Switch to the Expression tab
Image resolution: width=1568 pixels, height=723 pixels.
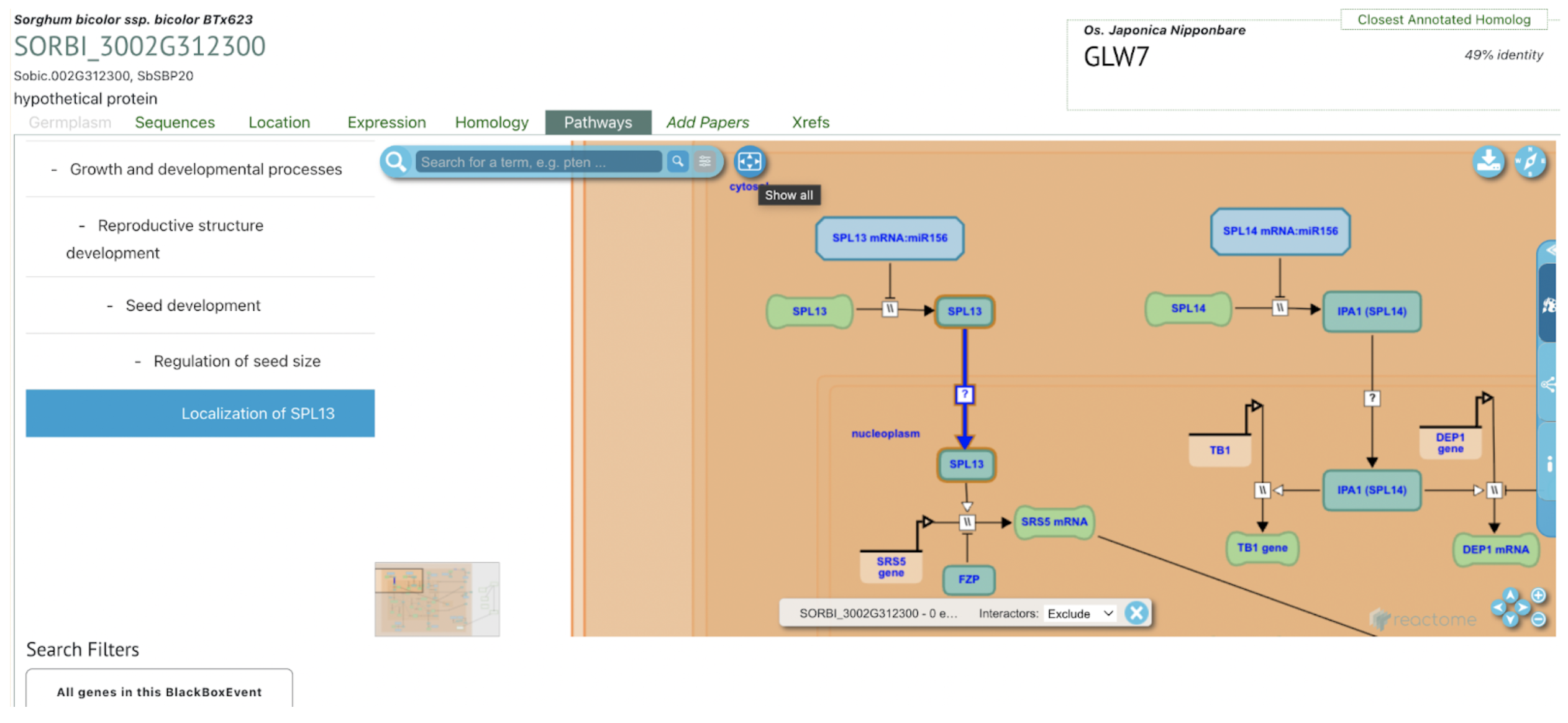click(x=386, y=122)
